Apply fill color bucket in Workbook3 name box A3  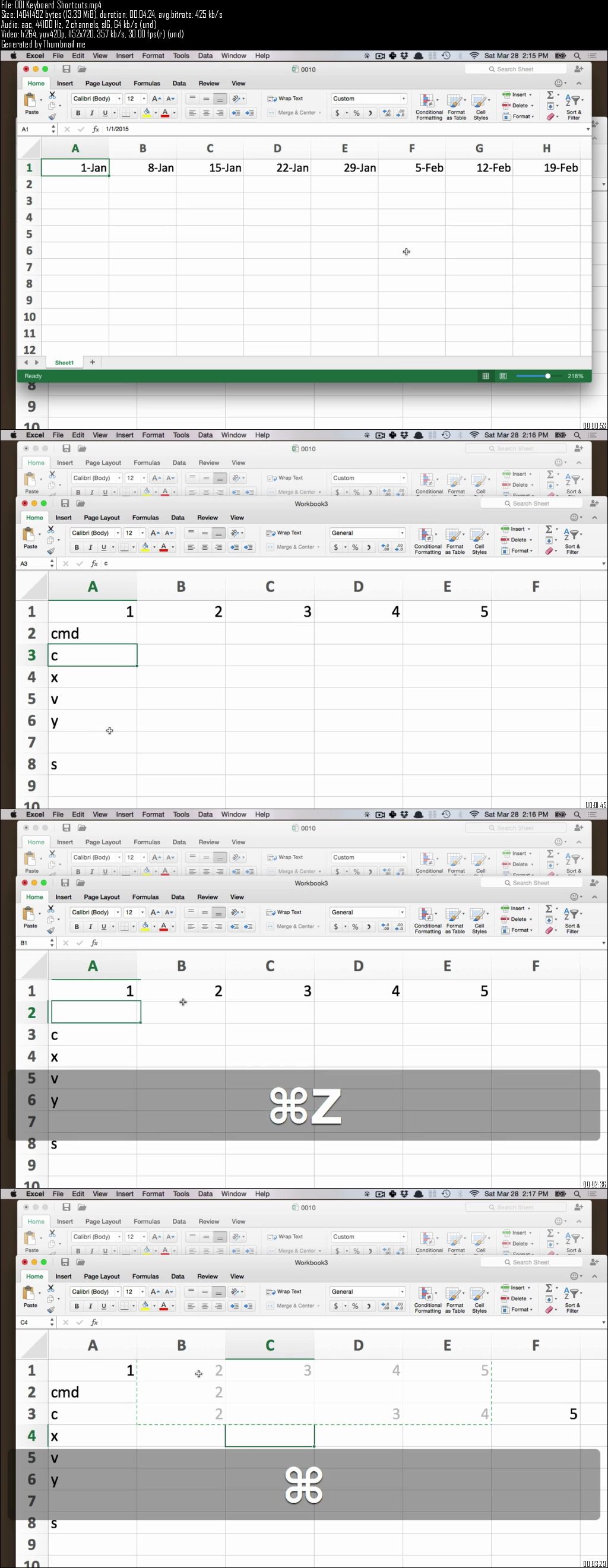[x=145, y=547]
